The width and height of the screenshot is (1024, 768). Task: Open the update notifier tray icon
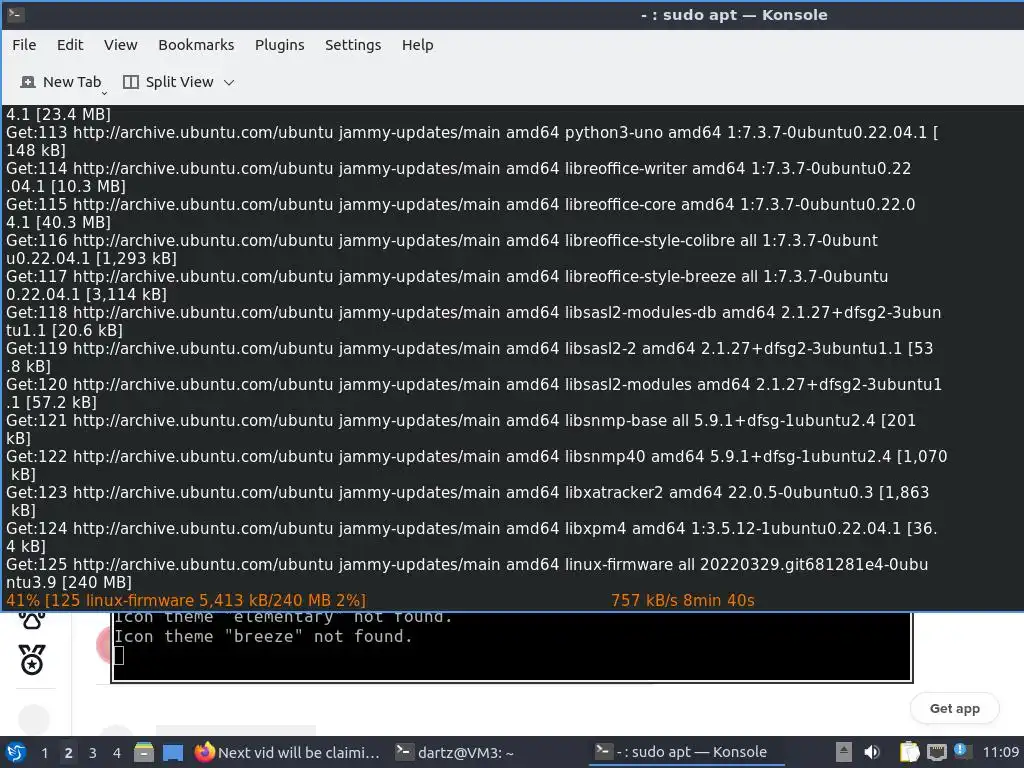tap(962, 751)
